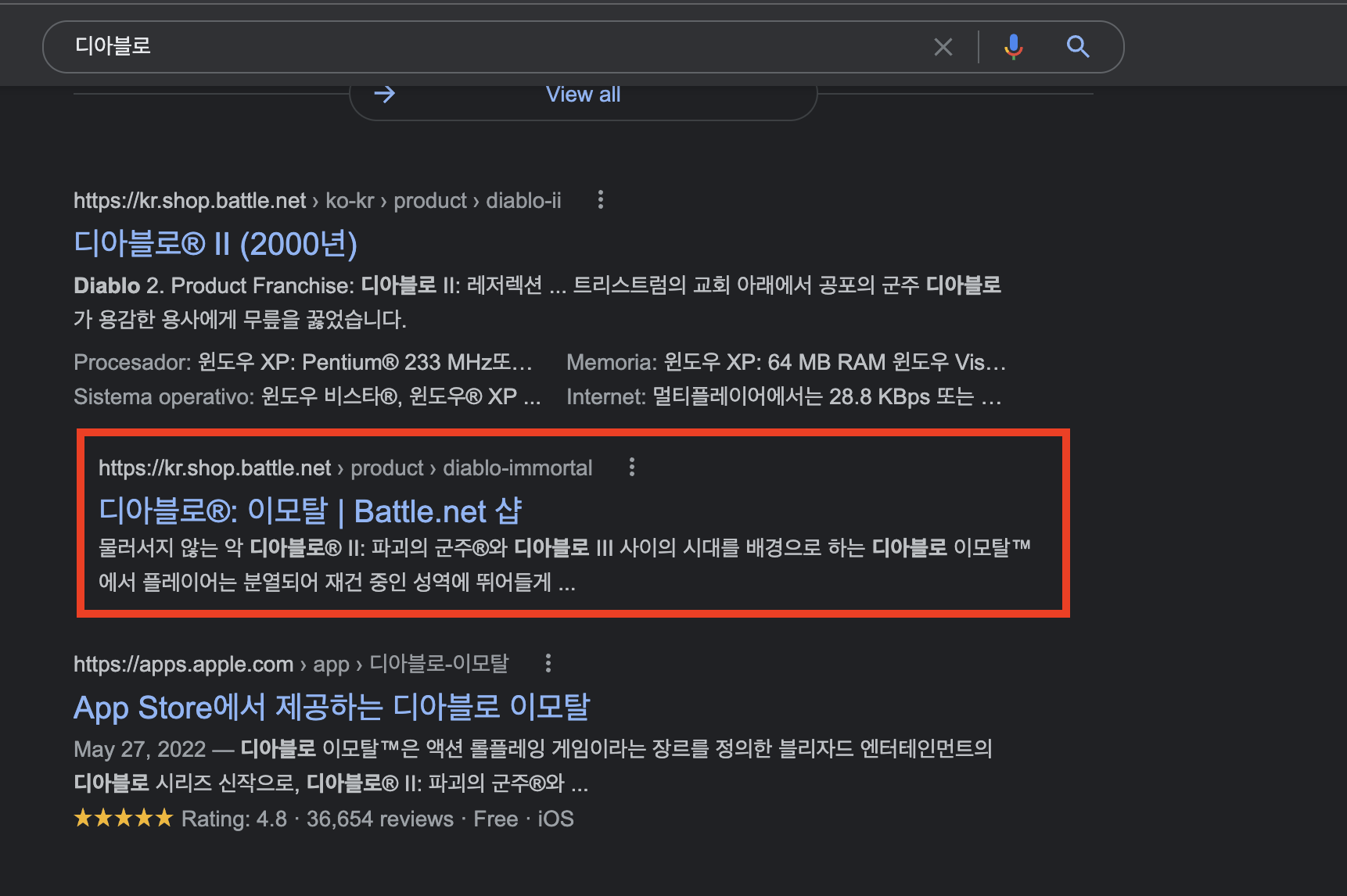Screen dimensions: 1347x896
Task: Click the Procesador specification text
Action: [304, 363]
